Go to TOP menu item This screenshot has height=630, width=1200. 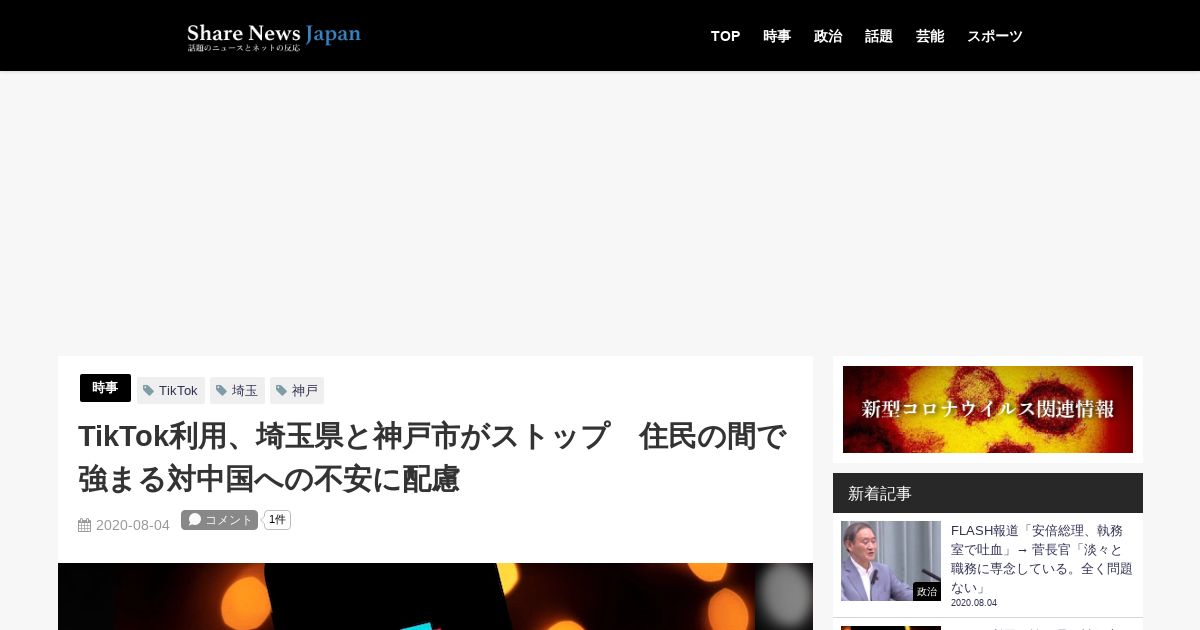[x=725, y=36]
